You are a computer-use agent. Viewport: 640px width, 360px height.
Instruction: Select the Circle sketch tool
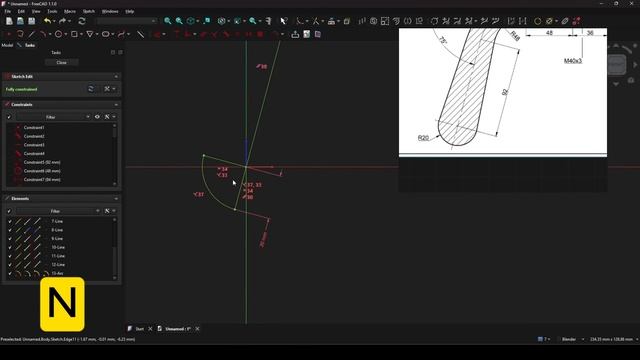pyautogui.click(x=58, y=34)
